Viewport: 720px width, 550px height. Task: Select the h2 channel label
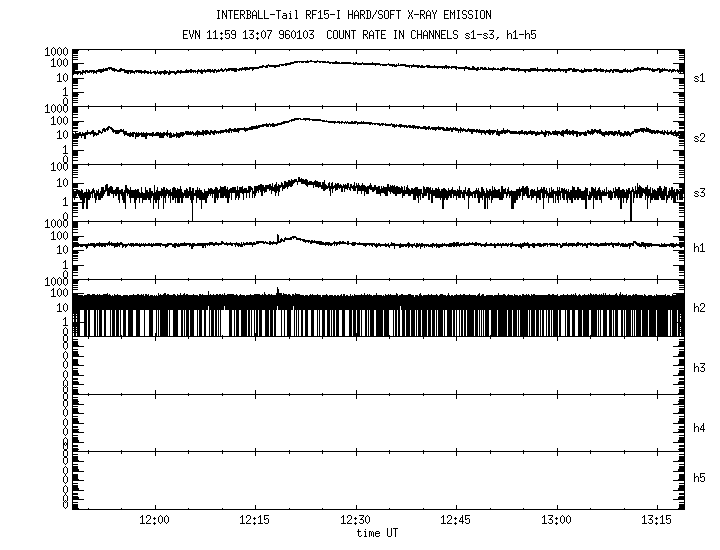(x=700, y=308)
